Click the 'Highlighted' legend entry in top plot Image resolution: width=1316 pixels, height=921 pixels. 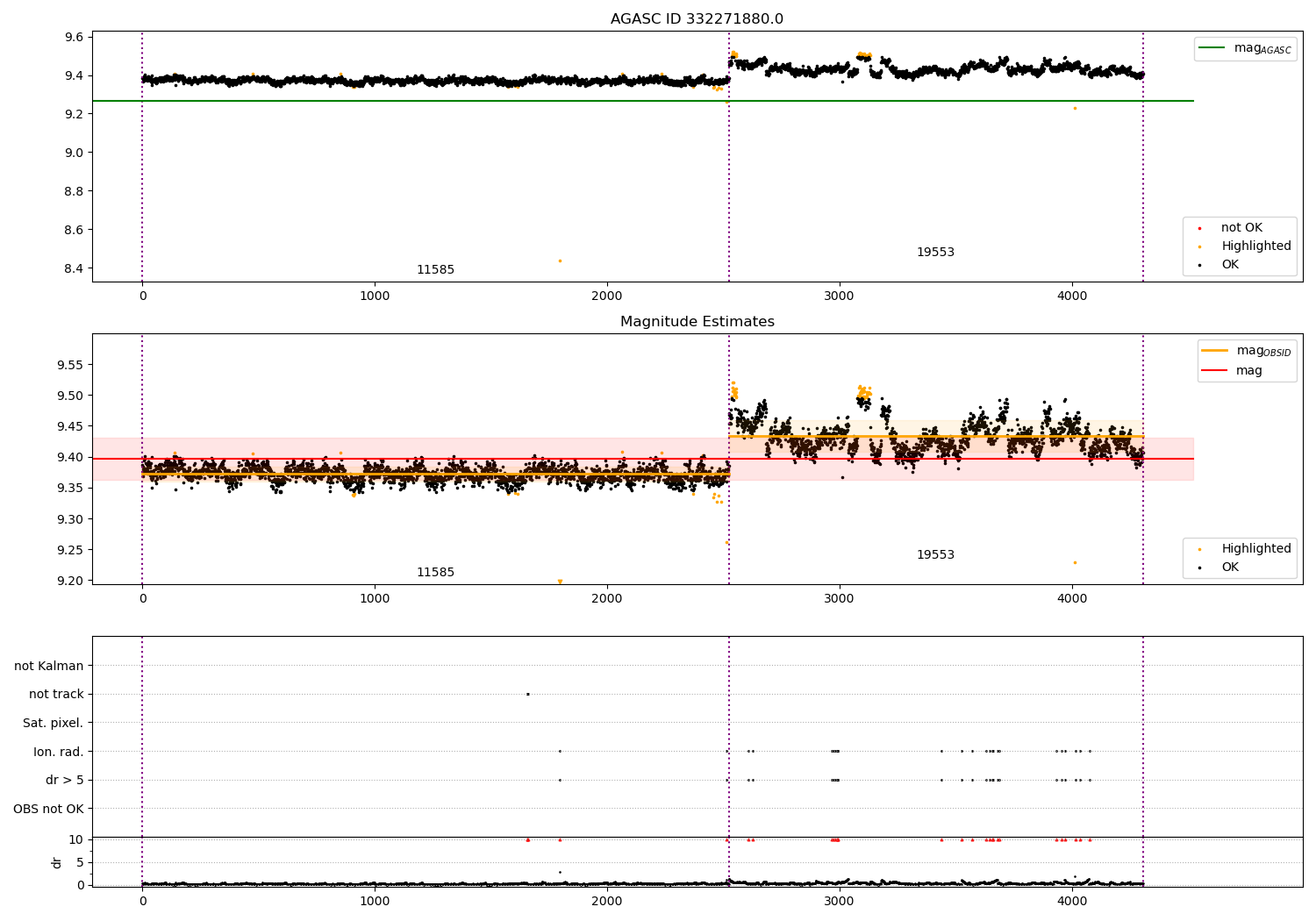1255,246
